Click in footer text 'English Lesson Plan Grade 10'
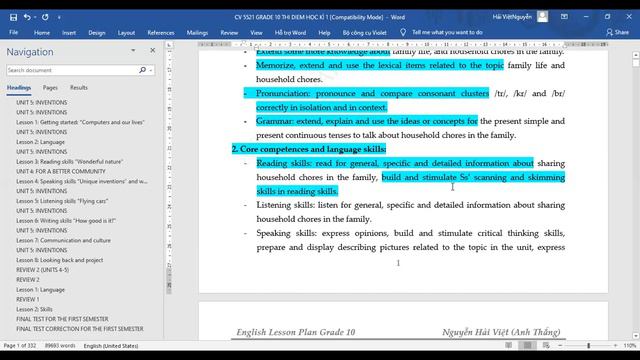This screenshot has height=360, width=640. [x=296, y=332]
